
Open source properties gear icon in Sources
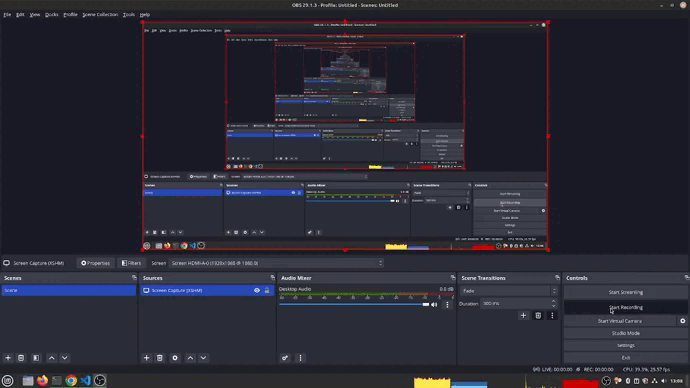[175, 358]
